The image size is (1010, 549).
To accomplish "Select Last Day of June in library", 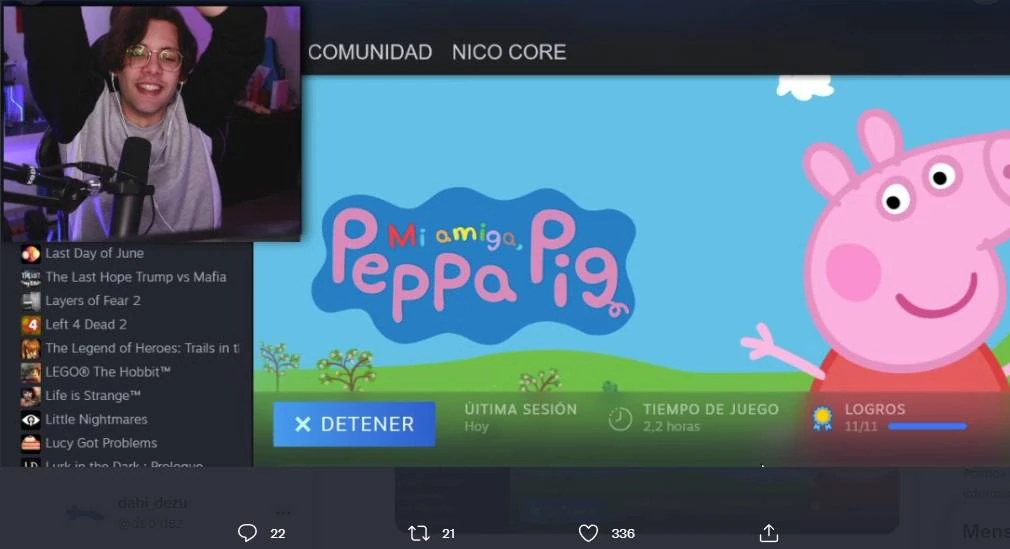I will 94,253.
